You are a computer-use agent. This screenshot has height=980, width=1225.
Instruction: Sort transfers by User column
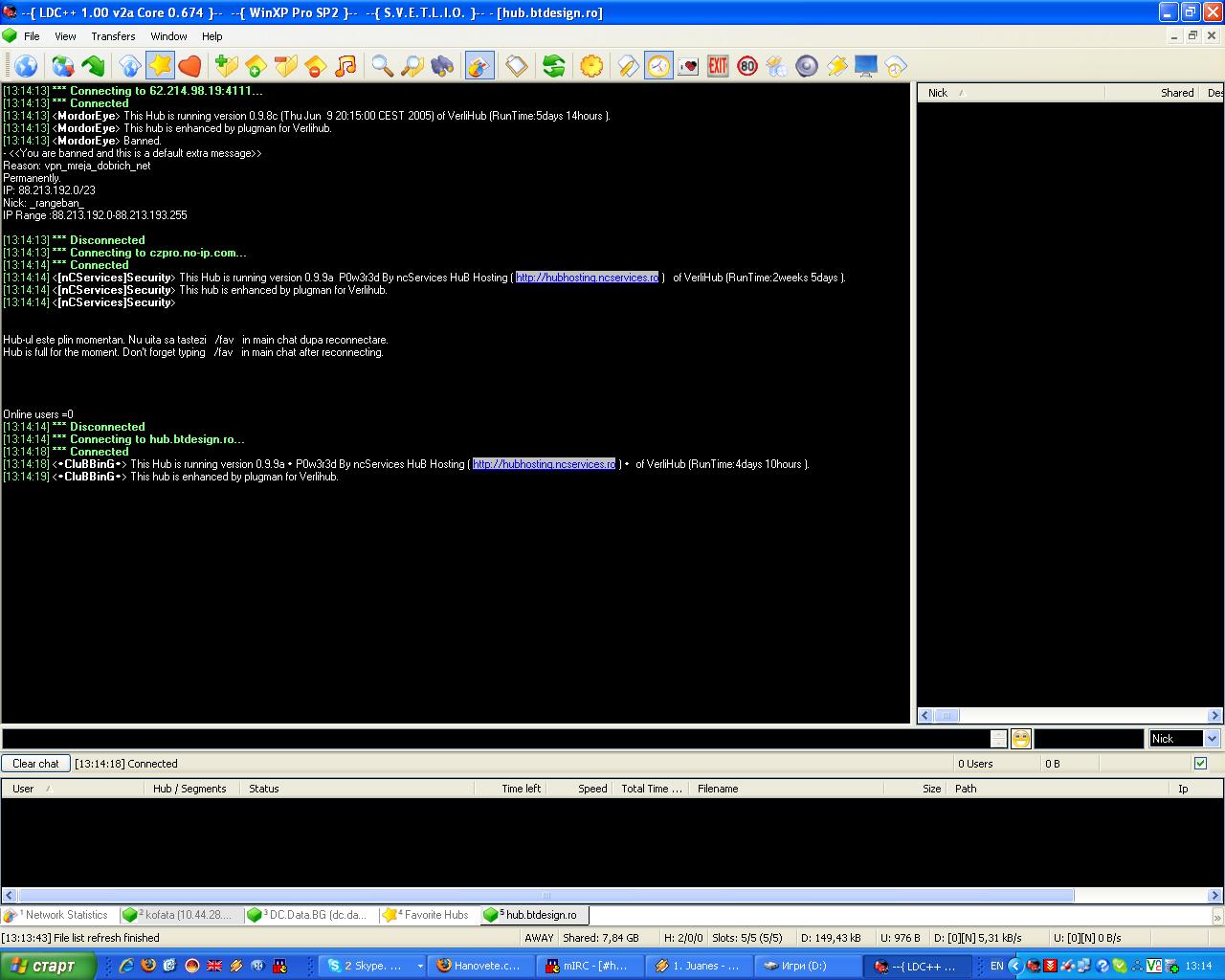coord(72,789)
